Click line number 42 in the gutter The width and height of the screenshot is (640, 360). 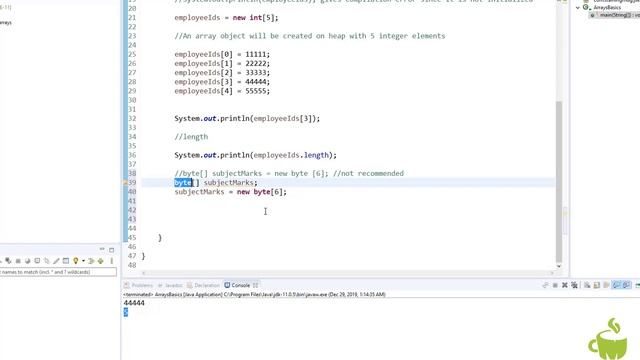pos(132,210)
